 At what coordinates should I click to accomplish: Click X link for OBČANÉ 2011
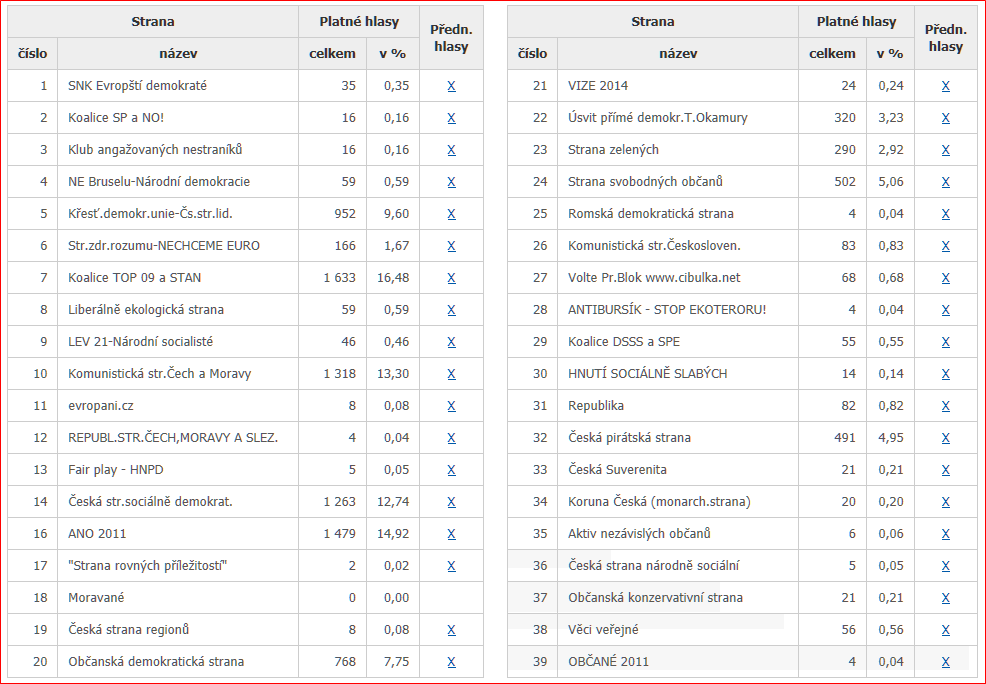pos(946,663)
